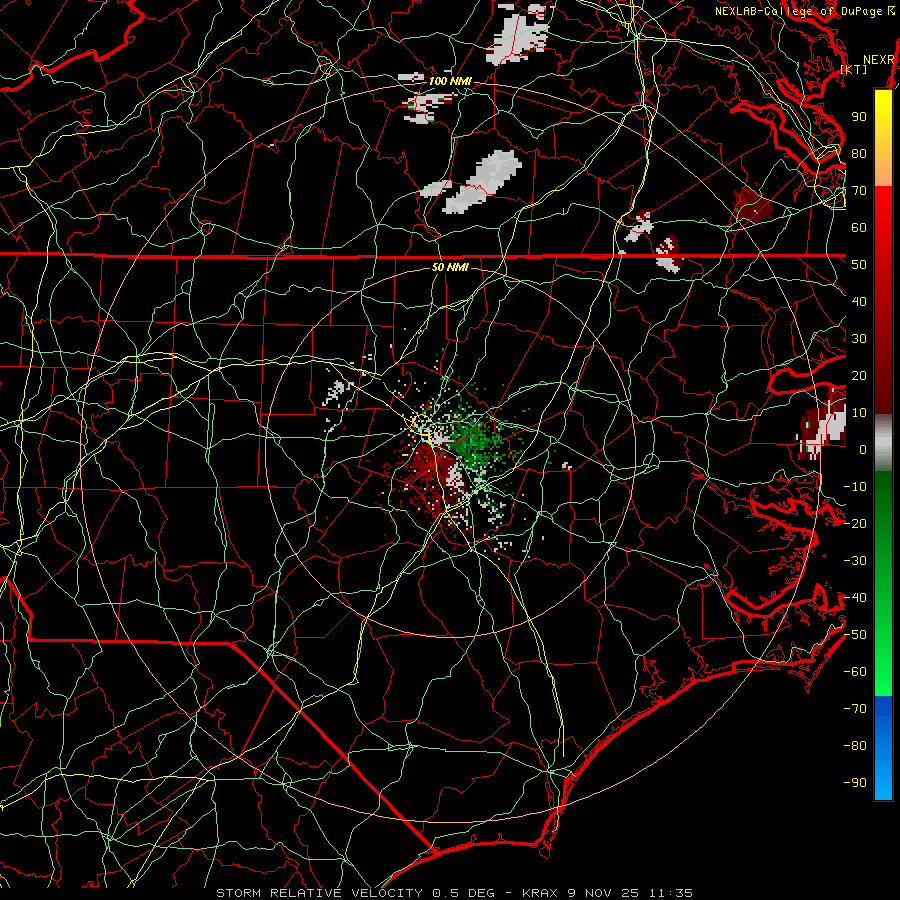This screenshot has height=900, width=900.
Task: Click the -40 value on the velocity scale
Action: (x=855, y=598)
